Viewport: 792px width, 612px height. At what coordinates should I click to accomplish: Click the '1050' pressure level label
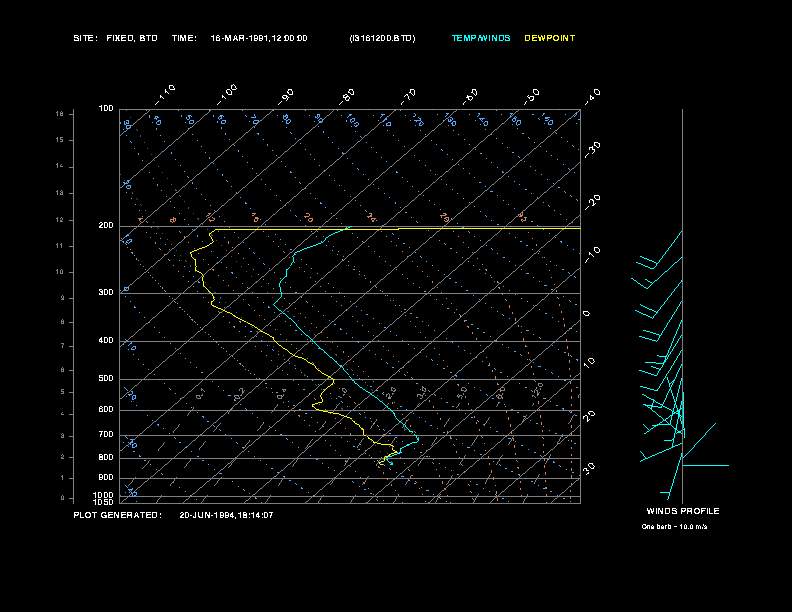point(104,502)
